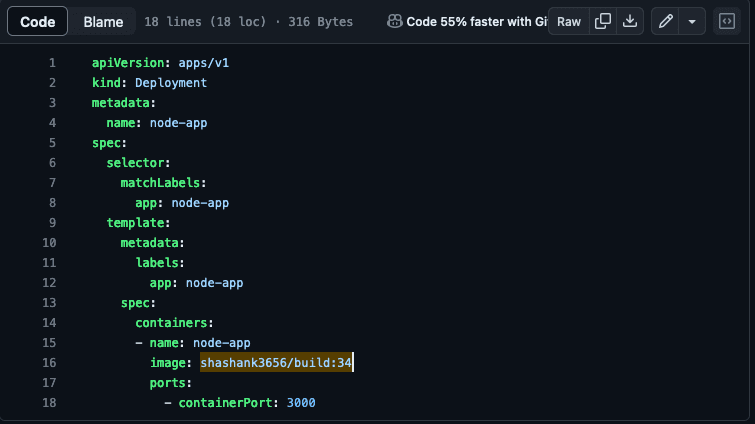755x424 pixels.
Task: Open the symbols panel icon
Action: [727, 21]
